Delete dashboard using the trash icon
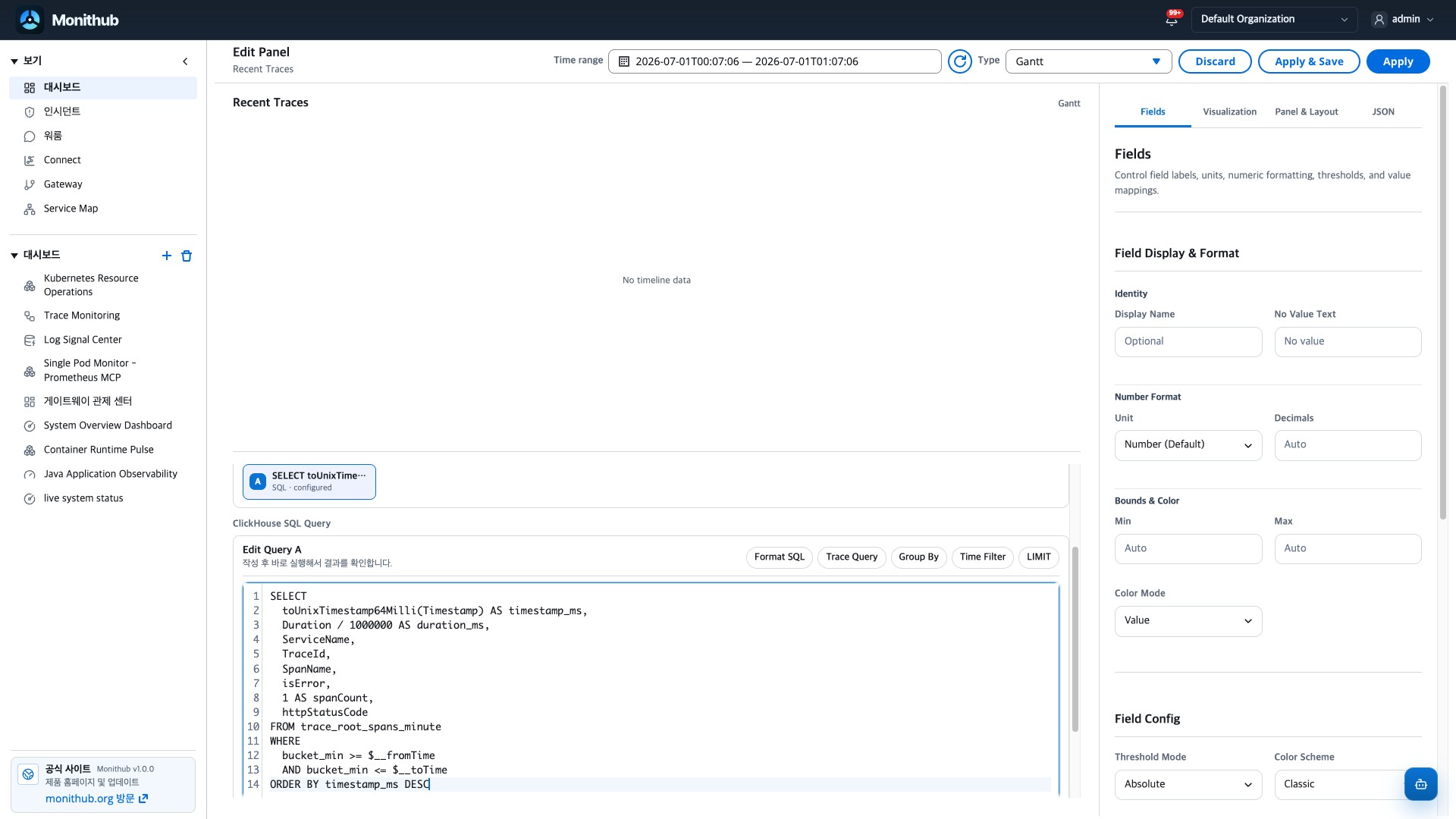 click(187, 256)
